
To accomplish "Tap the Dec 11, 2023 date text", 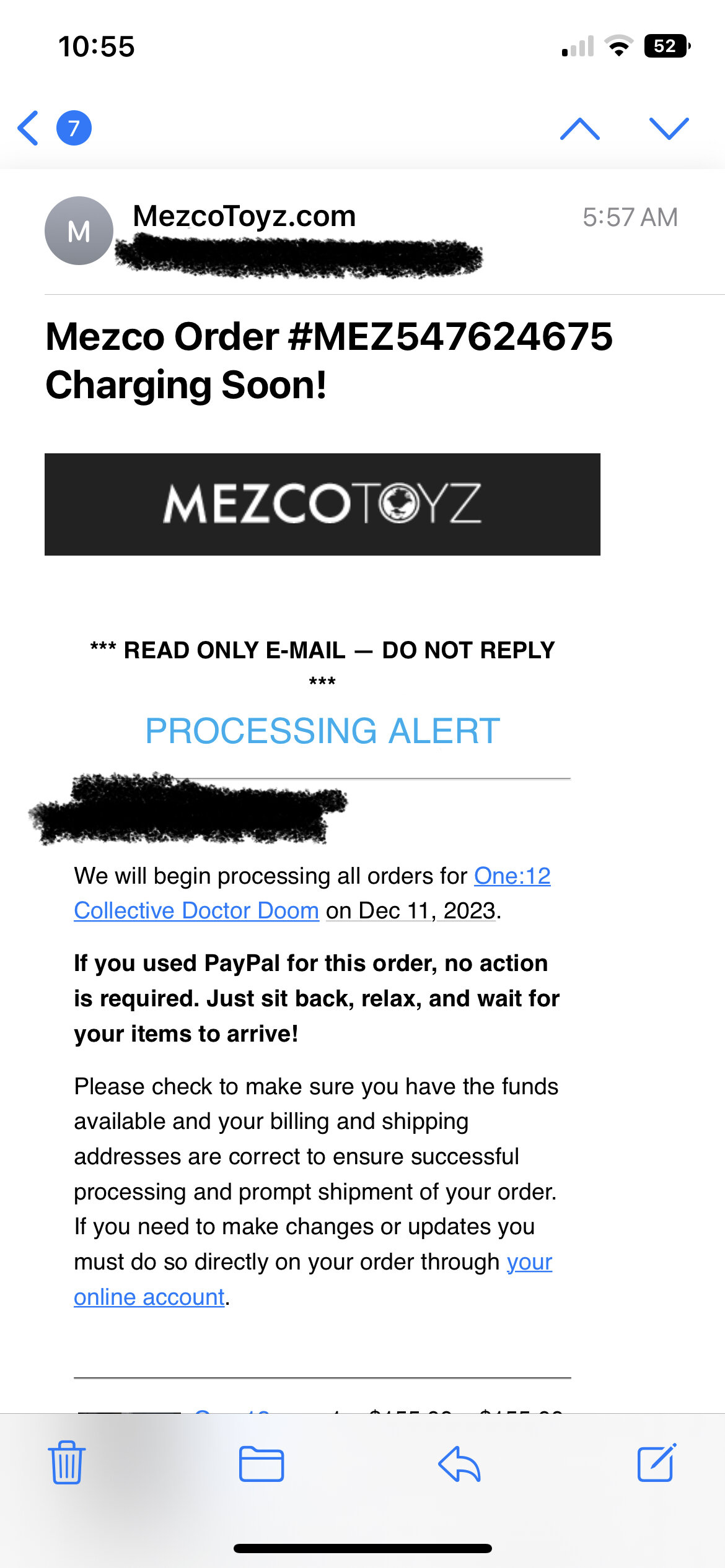I will 426,910.
